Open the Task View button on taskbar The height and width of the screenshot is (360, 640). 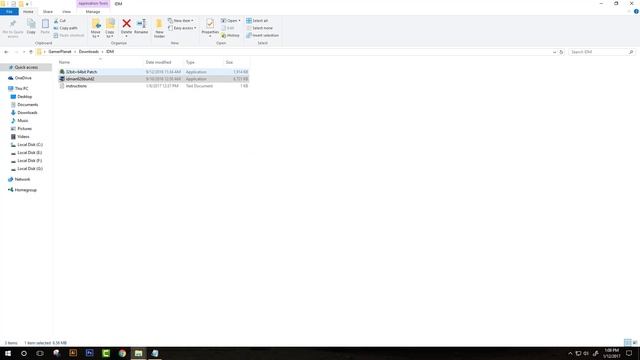click(40, 353)
